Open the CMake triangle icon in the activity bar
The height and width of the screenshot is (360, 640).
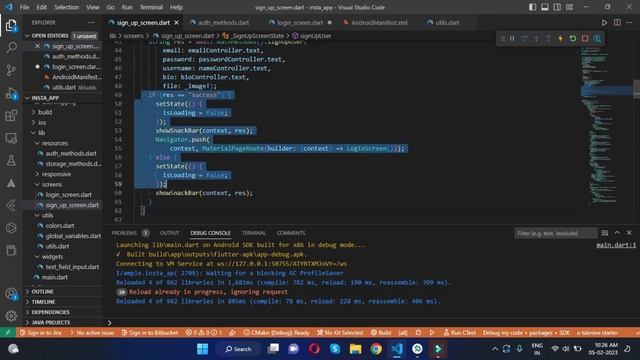click(11, 183)
